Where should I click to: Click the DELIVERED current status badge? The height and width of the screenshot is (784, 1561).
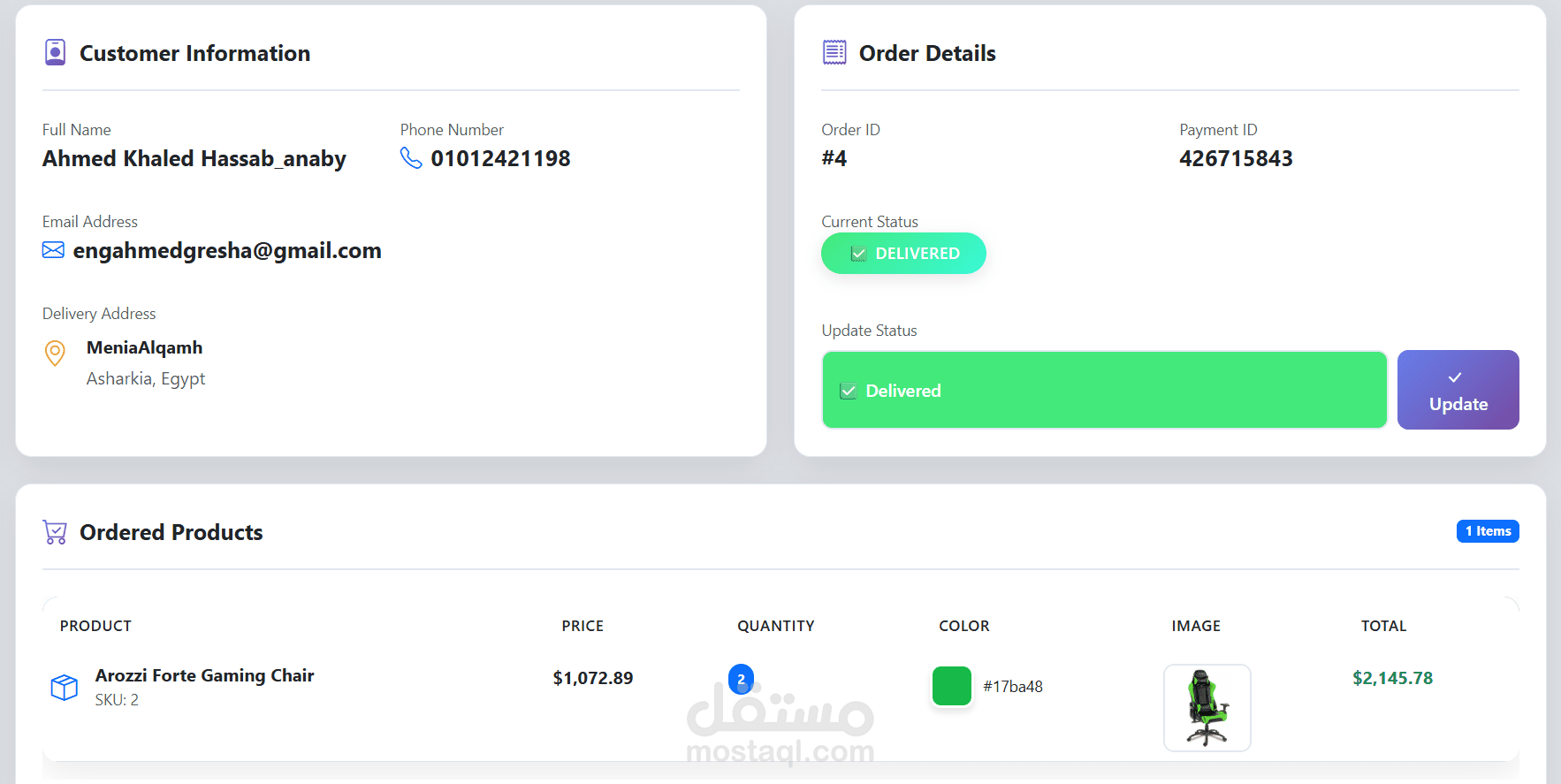click(x=903, y=254)
